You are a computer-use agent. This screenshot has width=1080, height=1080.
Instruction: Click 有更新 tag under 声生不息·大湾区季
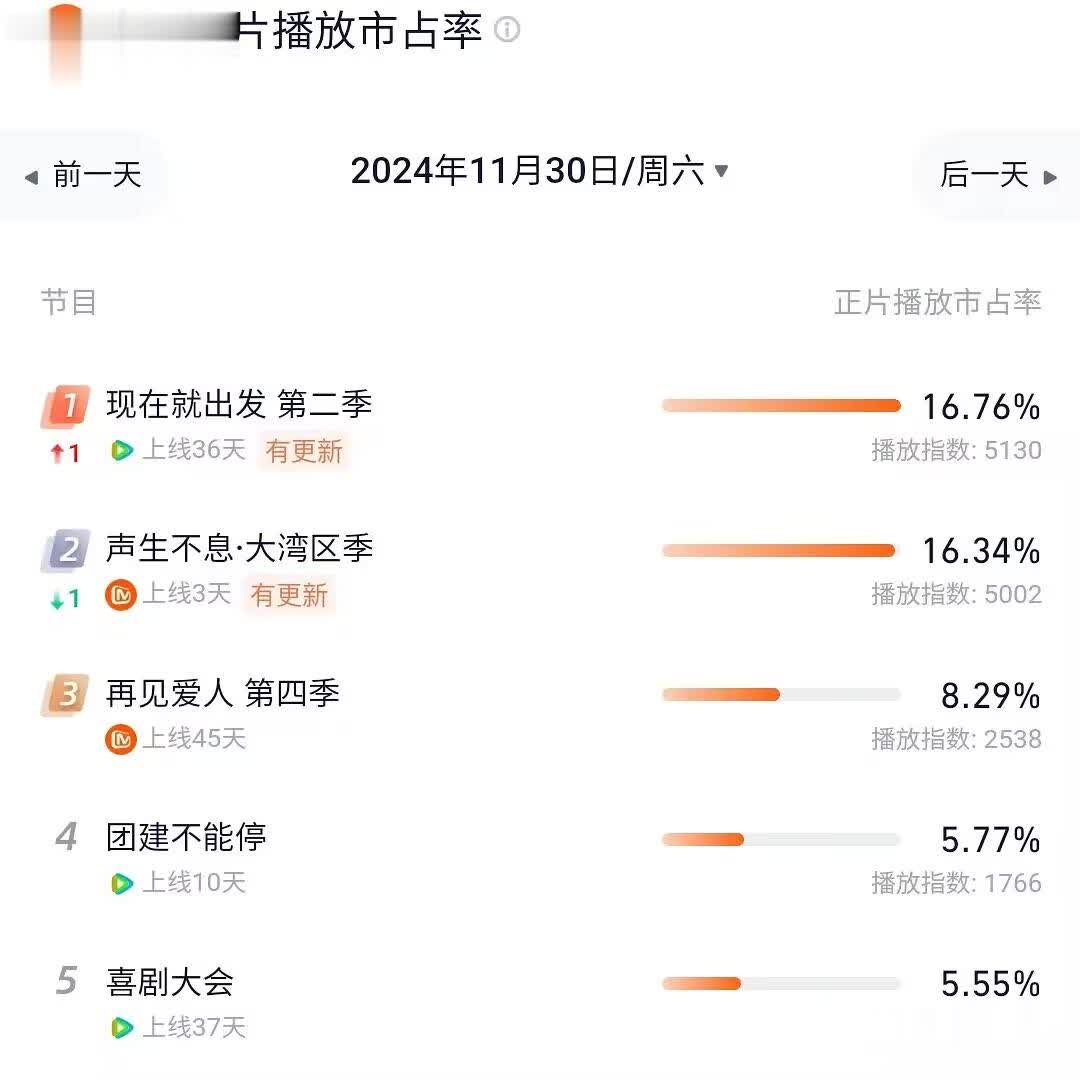[x=289, y=594]
